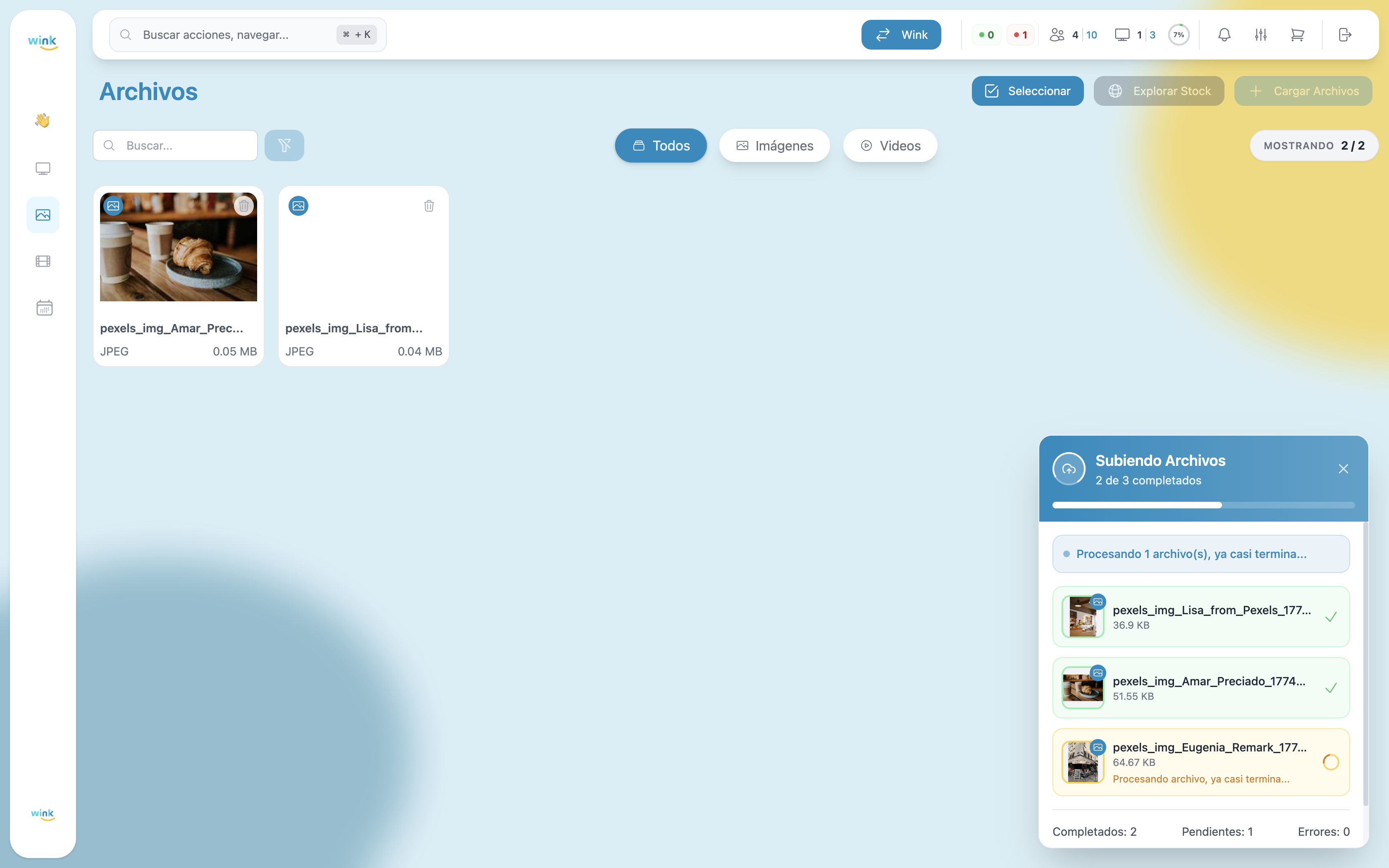The height and width of the screenshot is (868, 1389).
Task: Click the '0.04 MB' file size
Action: [420, 351]
